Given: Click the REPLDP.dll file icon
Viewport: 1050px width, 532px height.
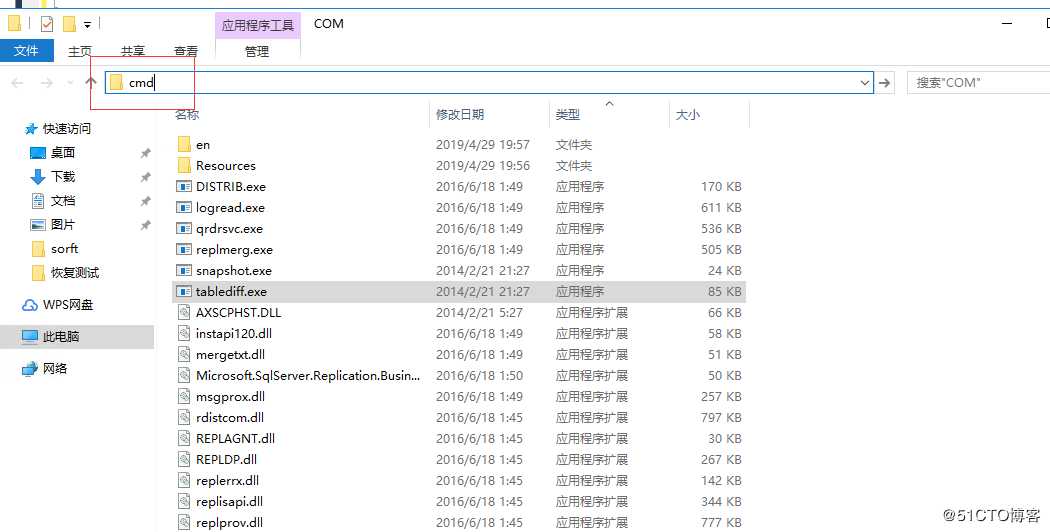Looking at the screenshot, I should 184,460.
